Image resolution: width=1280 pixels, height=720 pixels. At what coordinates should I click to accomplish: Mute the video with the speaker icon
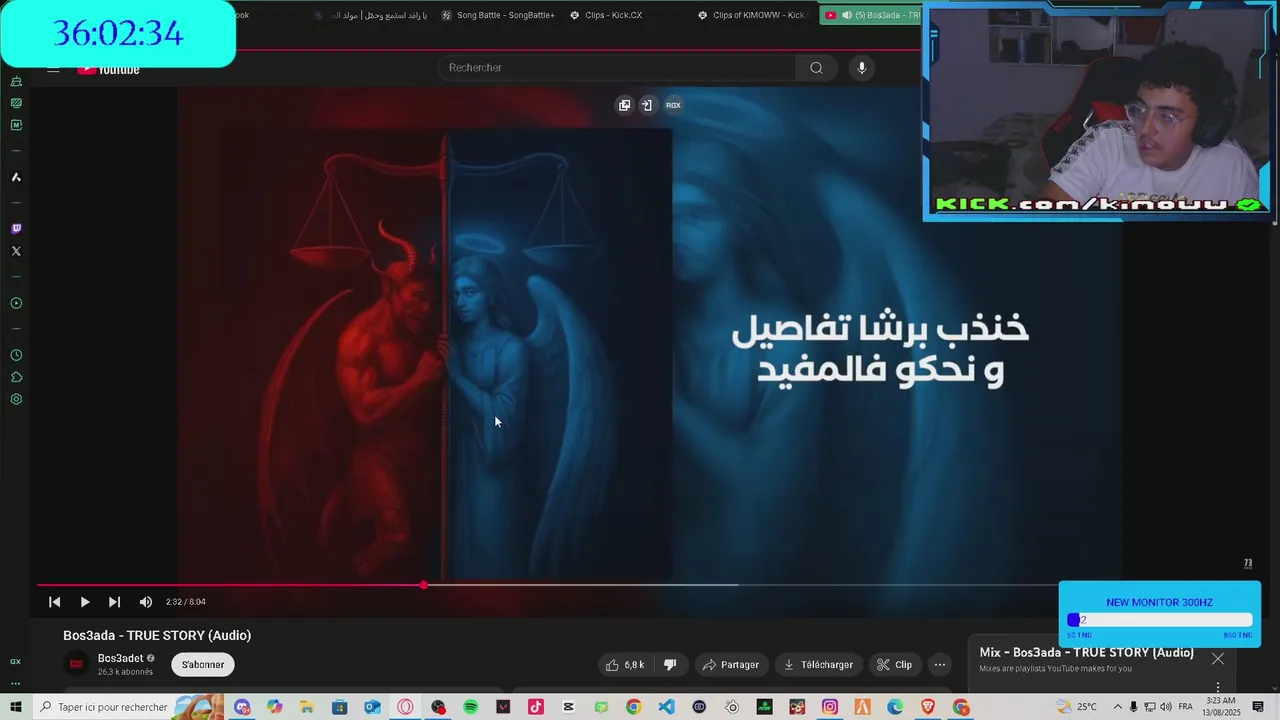click(x=146, y=602)
